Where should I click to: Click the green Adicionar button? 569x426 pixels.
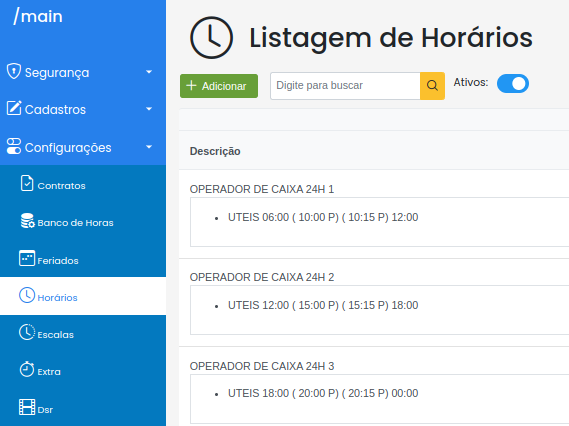click(219, 86)
